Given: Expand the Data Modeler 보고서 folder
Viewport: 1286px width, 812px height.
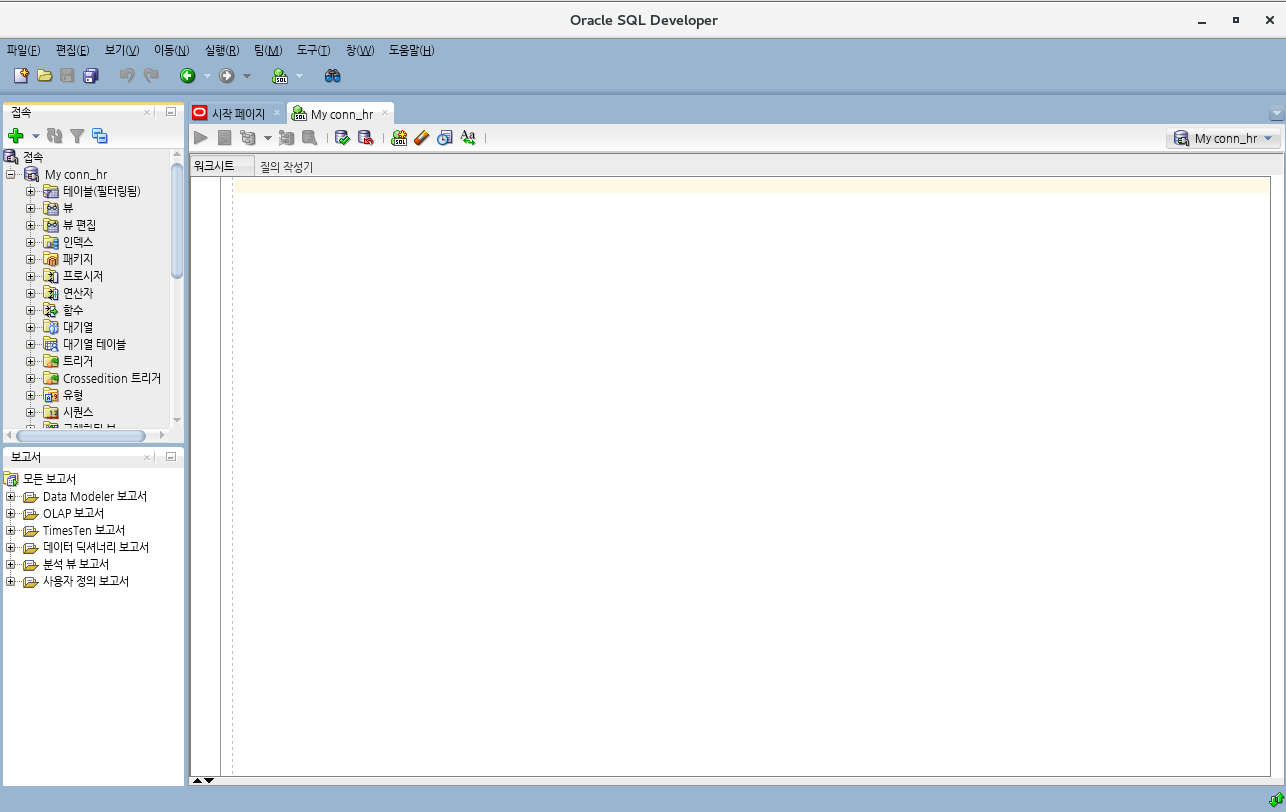Looking at the screenshot, I should click(x=11, y=496).
